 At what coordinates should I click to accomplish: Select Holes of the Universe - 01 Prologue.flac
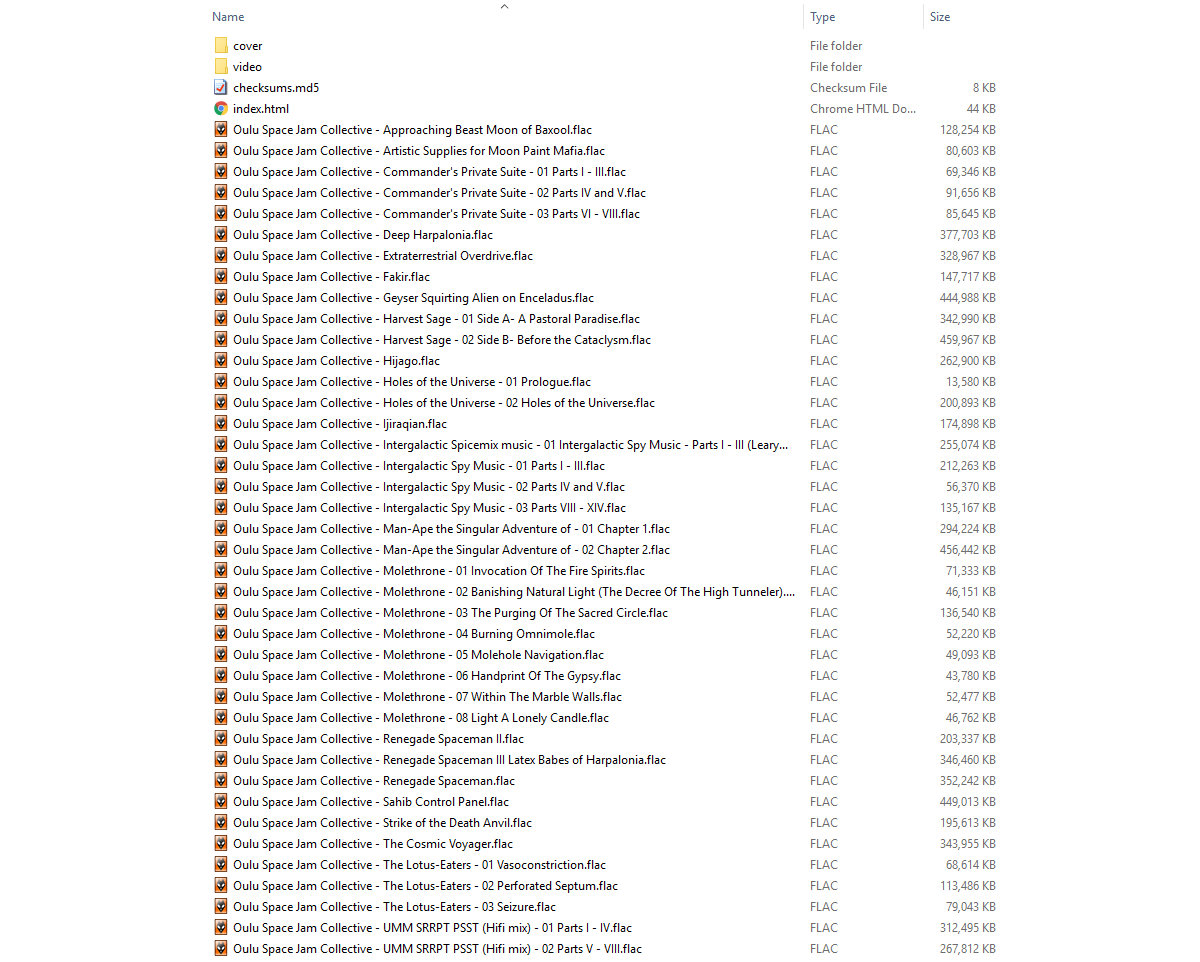tap(411, 382)
